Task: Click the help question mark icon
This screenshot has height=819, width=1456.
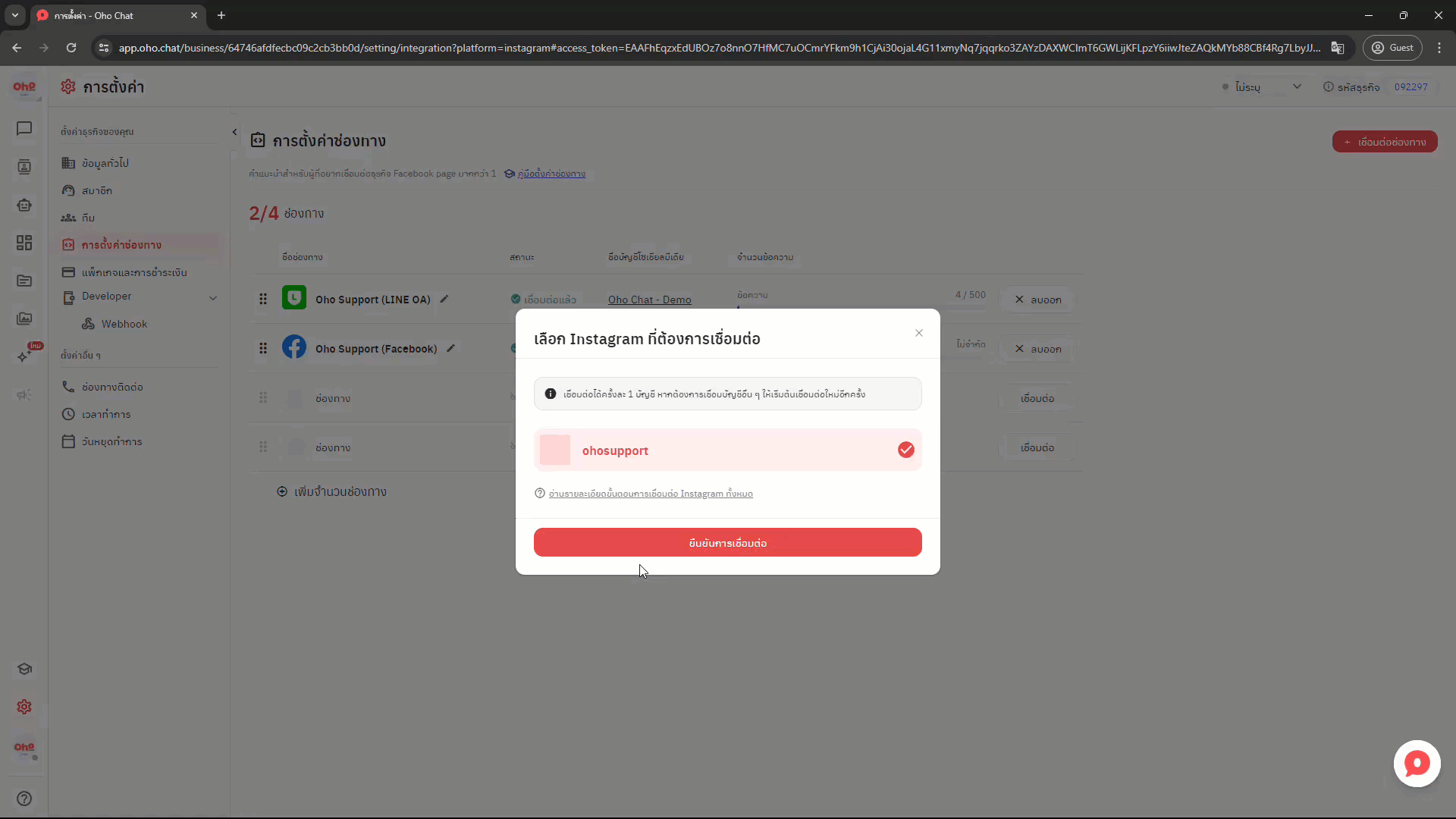Action: (24, 799)
